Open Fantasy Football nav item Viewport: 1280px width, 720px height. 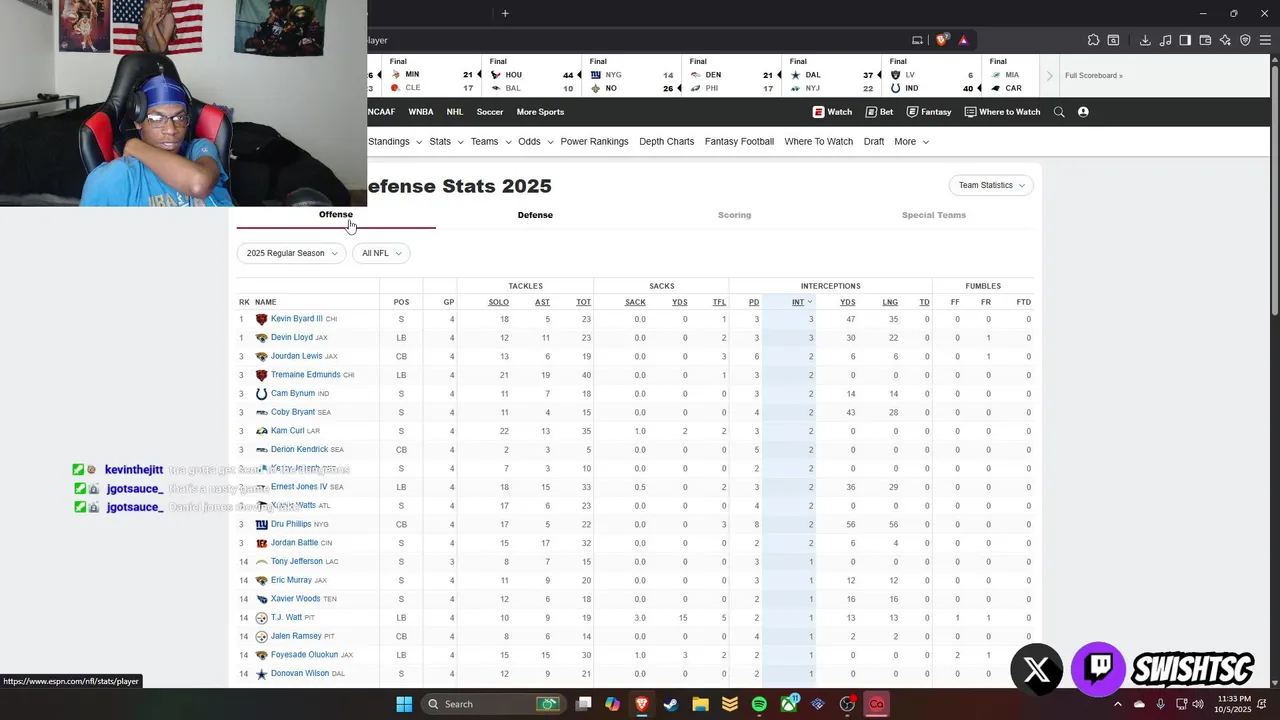tap(739, 142)
